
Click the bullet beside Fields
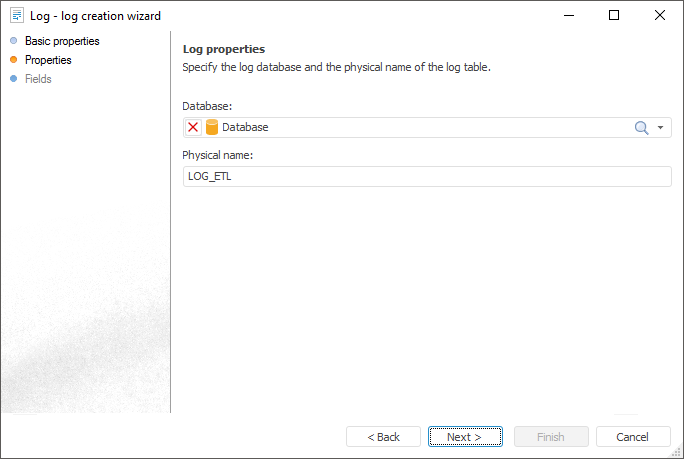point(14,79)
